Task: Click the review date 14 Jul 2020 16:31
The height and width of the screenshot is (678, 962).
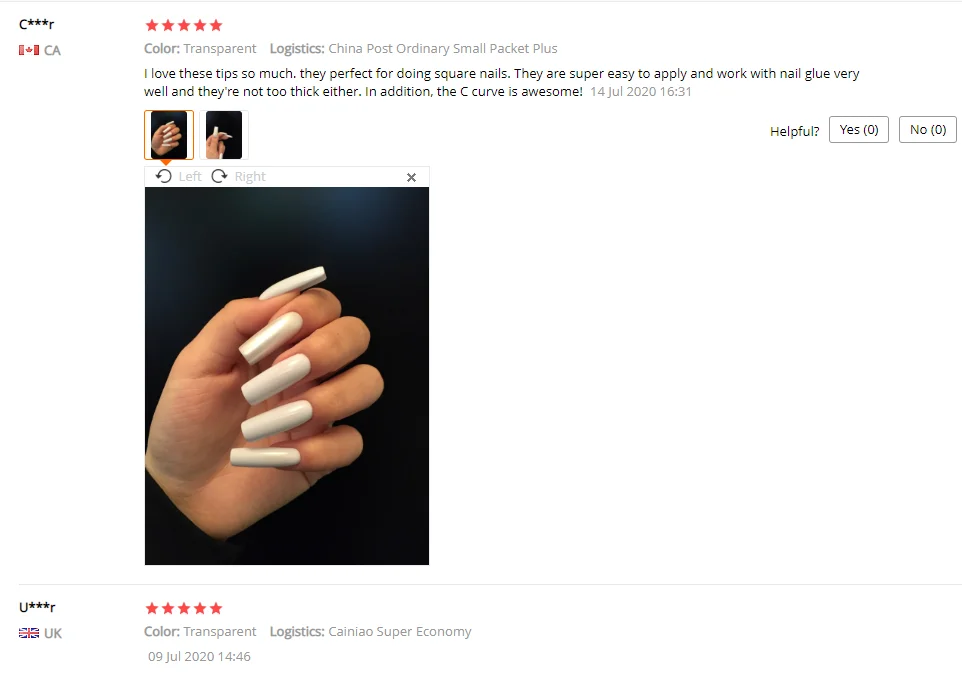Action: (641, 91)
